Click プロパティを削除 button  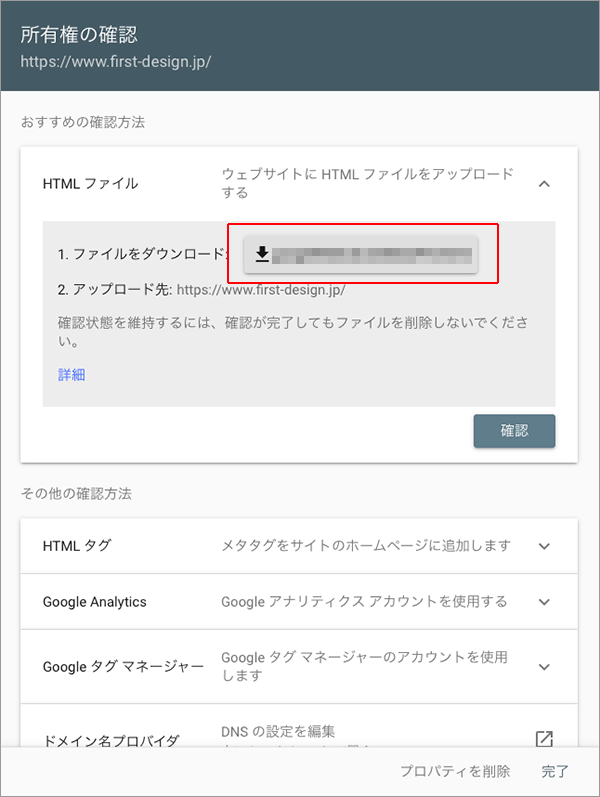coord(455,771)
